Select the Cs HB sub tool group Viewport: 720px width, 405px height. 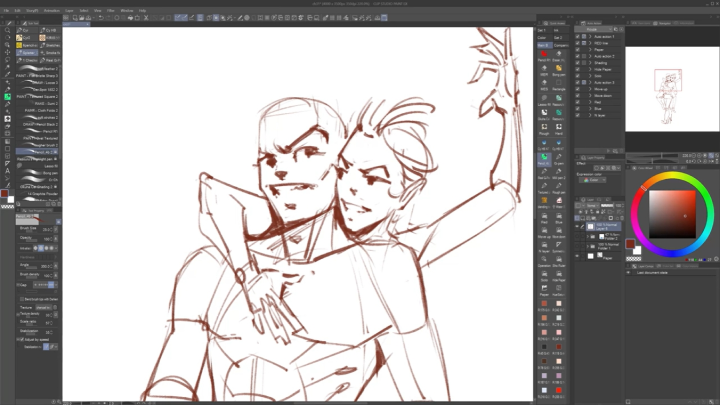(50, 30)
